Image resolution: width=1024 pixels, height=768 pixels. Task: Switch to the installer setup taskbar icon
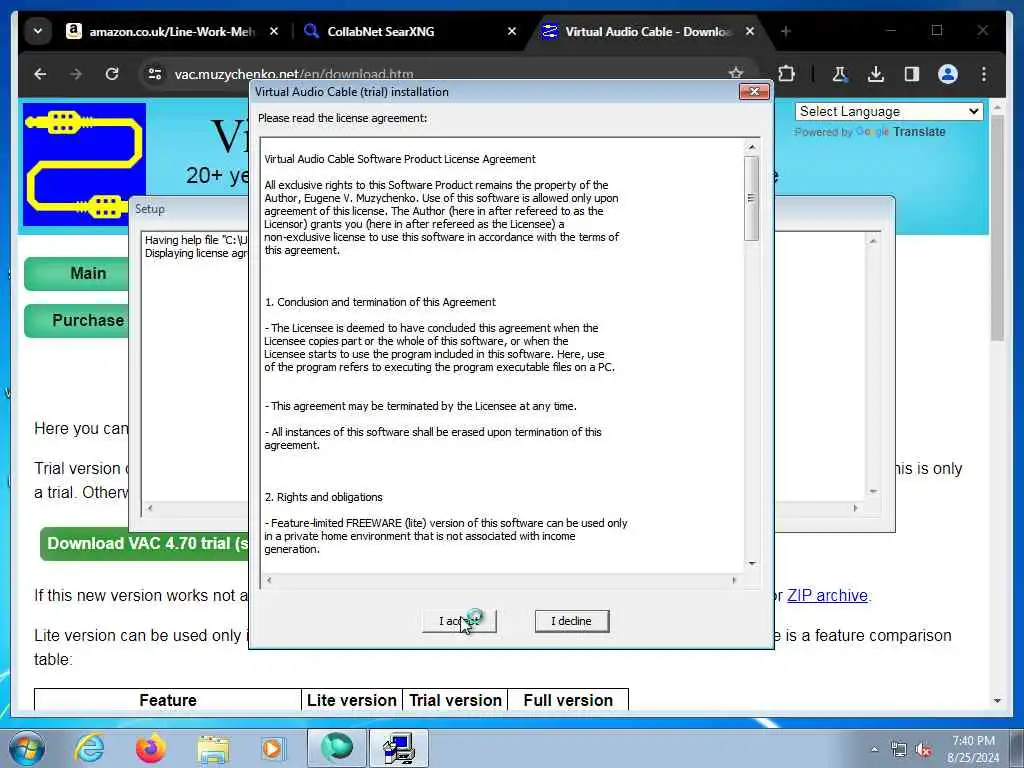click(x=398, y=748)
